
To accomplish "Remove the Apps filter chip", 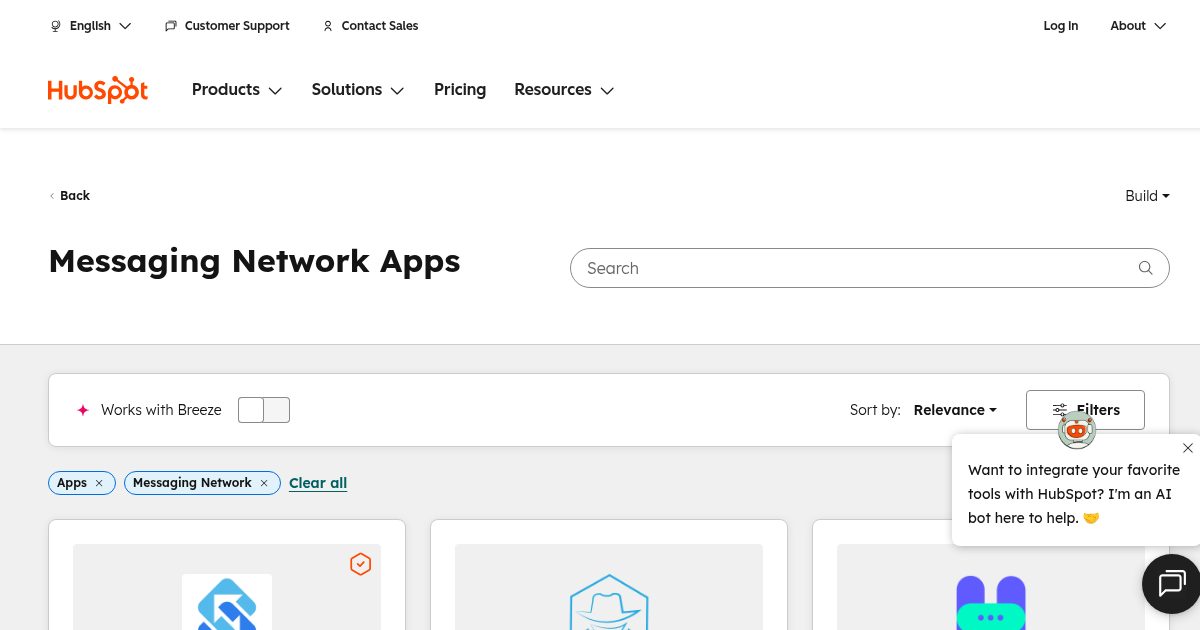I will pyautogui.click(x=99, y=483).
